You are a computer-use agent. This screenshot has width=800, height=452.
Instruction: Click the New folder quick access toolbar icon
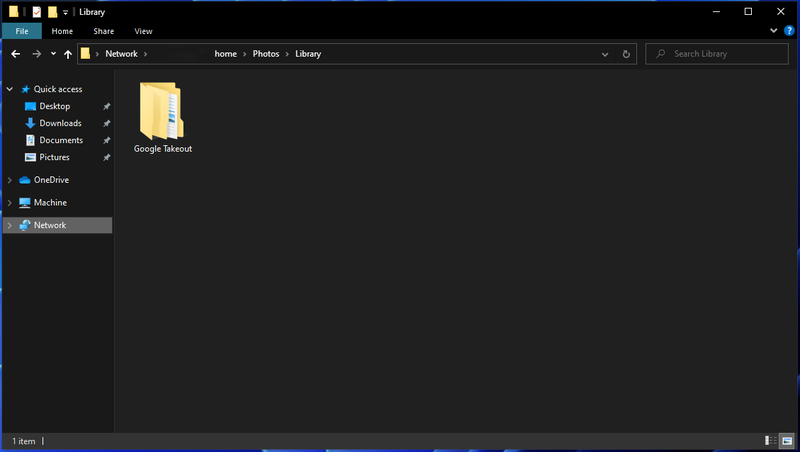coord(53,12)
